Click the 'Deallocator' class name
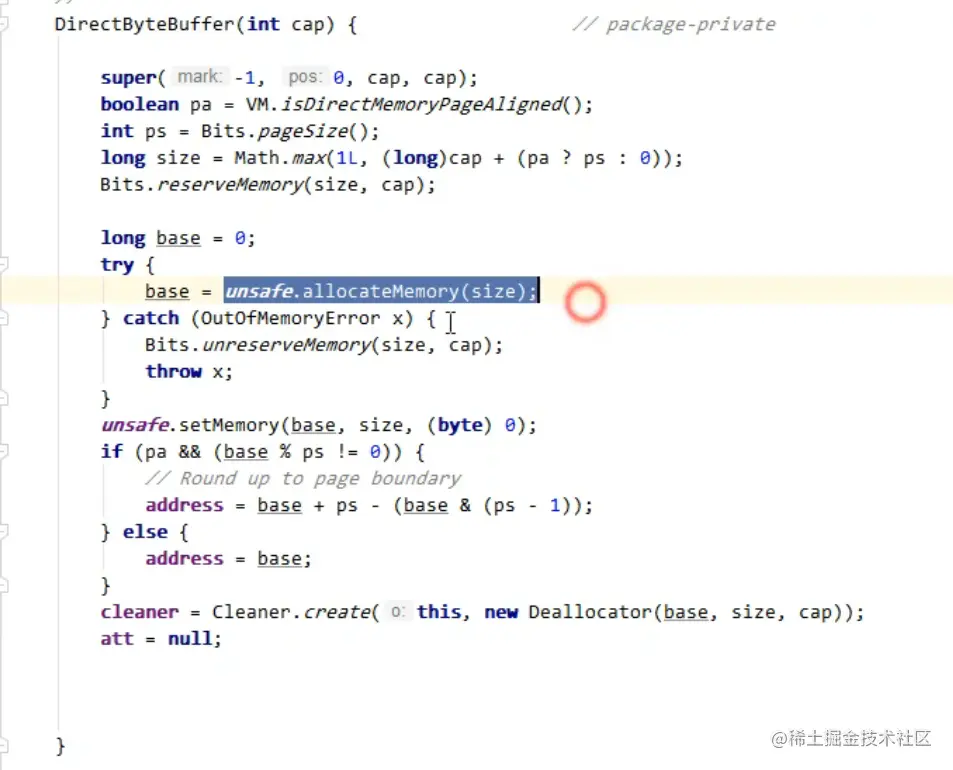 [x=590, y=613]
